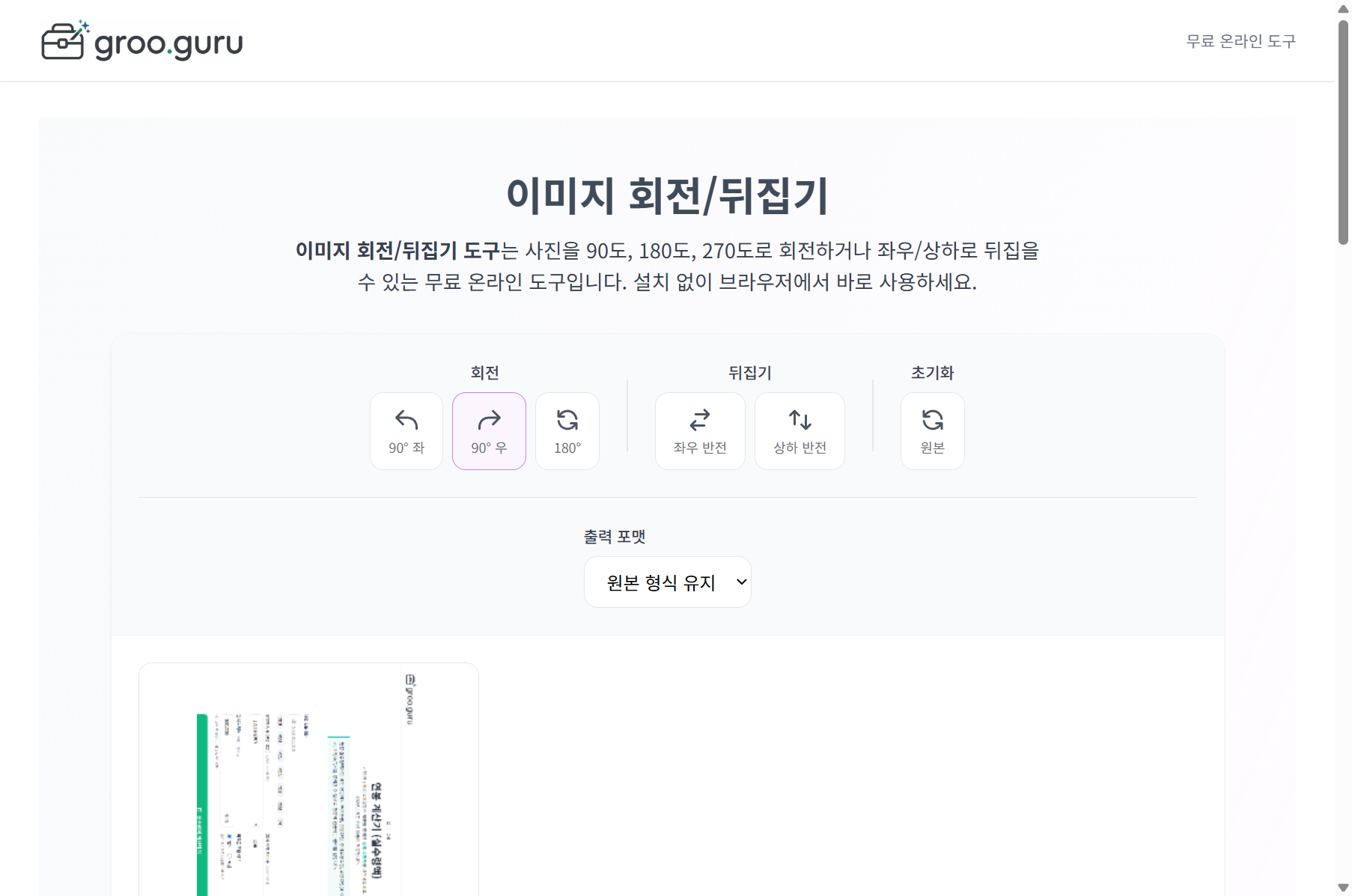Viewport: 1352px width, 896px height.
Task: Expand the 원본 형식 유지 format selector
Action: pos(667,582)
